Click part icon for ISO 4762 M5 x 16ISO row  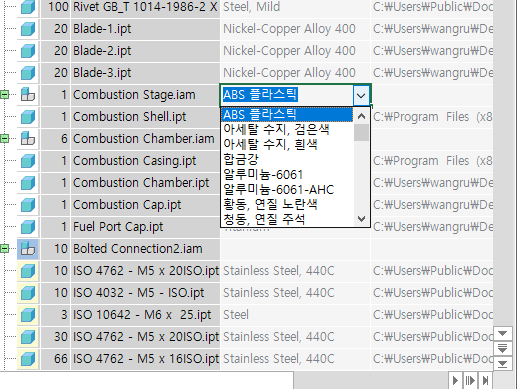click(x=28, y=359)
